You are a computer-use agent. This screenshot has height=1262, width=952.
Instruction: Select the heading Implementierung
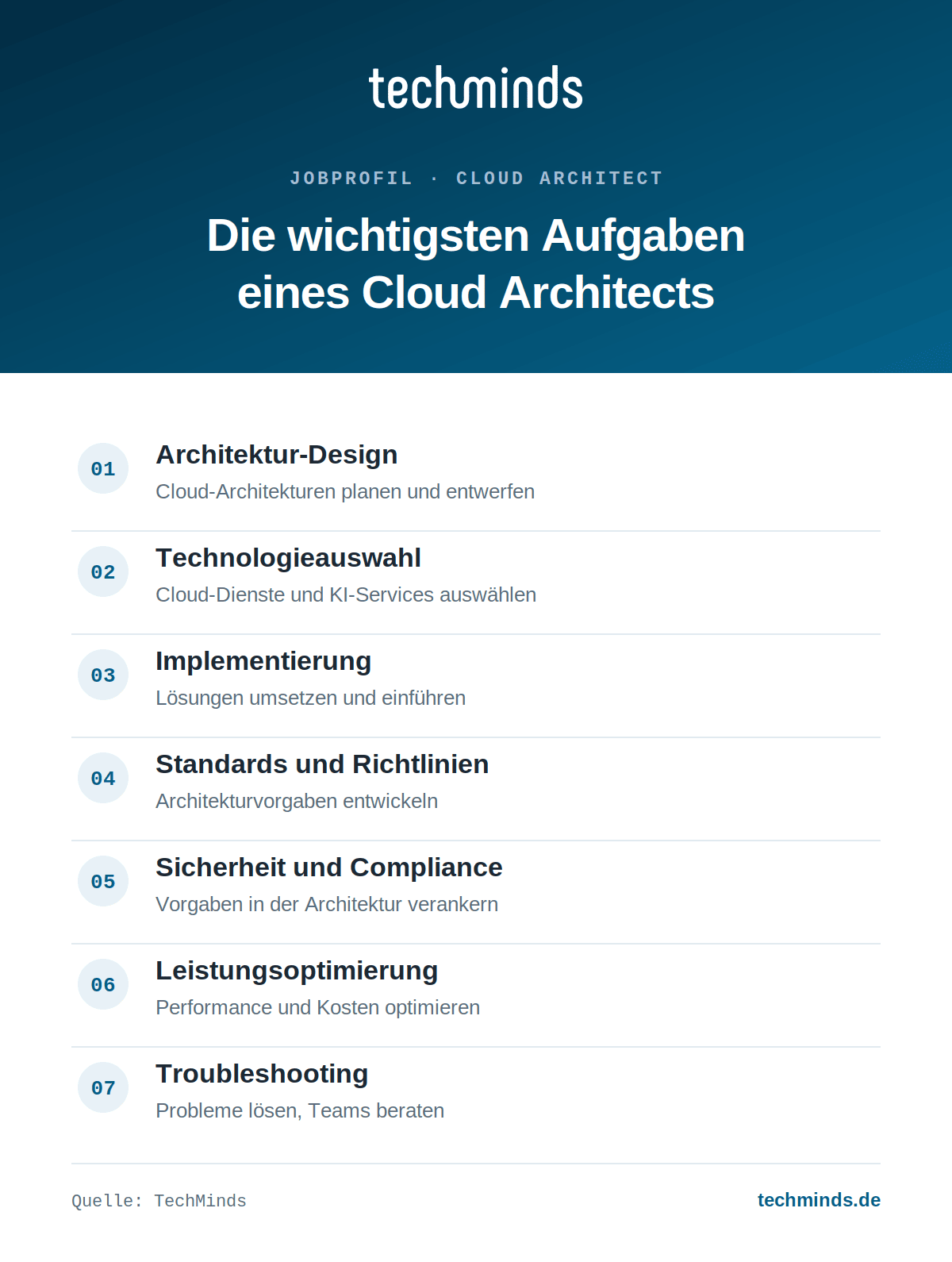coord(263,661)
